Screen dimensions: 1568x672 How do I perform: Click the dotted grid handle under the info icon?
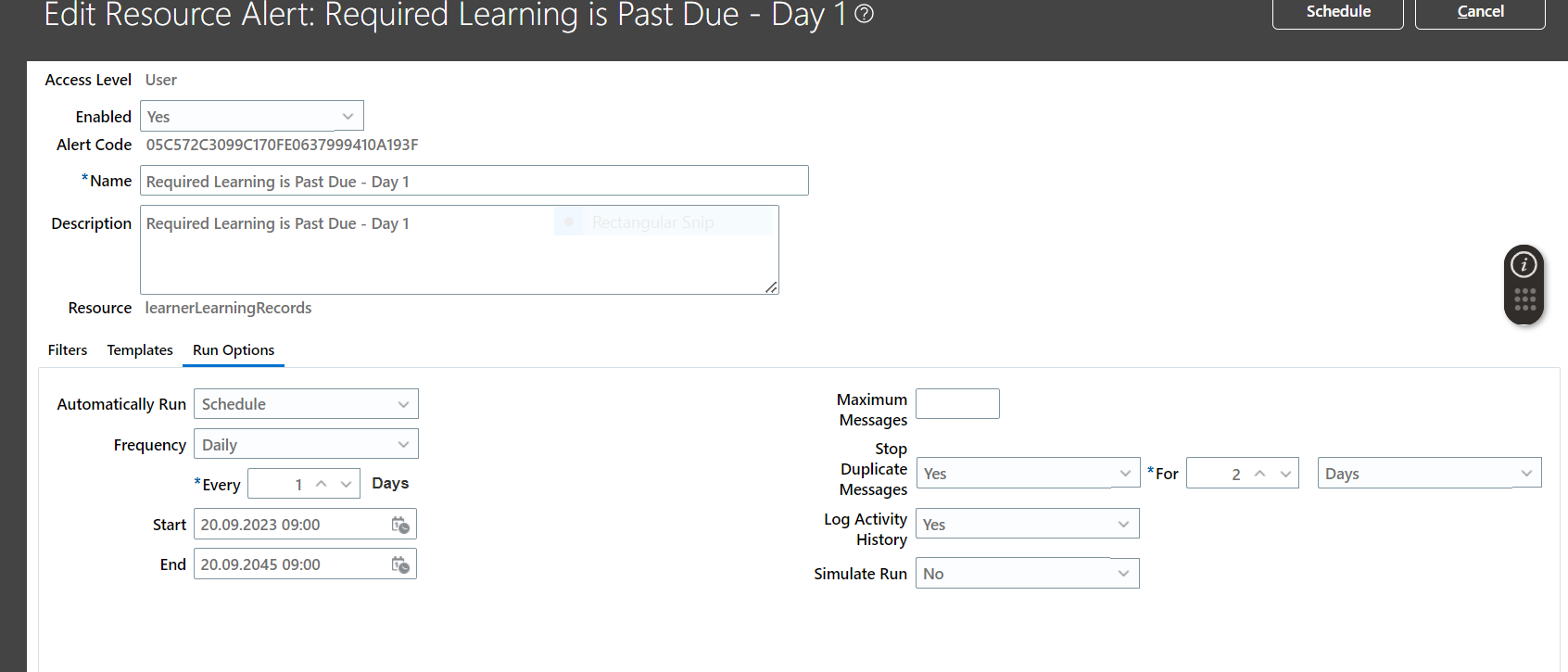tap(1524, 299)
